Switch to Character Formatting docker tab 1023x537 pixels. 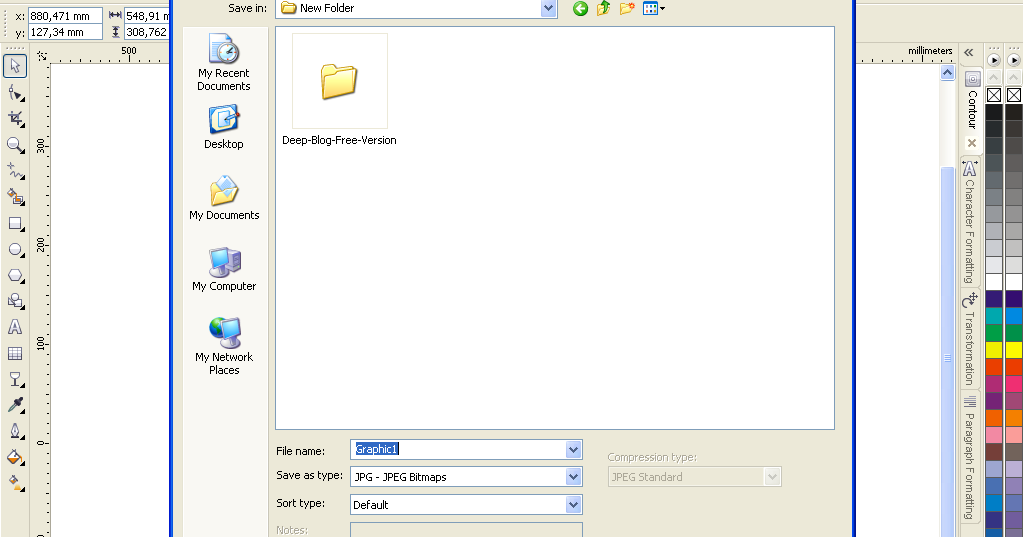[x=970, y=222]
